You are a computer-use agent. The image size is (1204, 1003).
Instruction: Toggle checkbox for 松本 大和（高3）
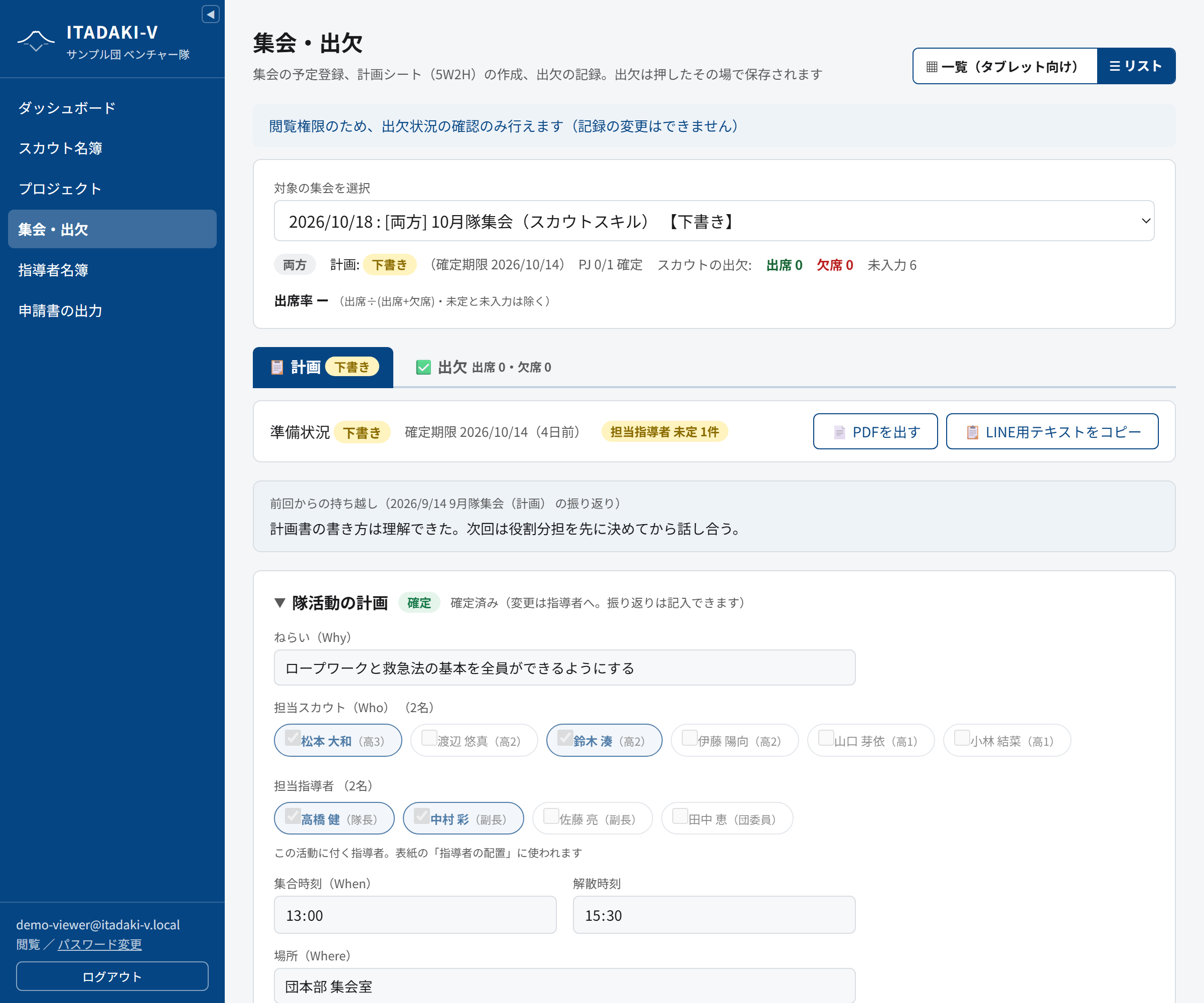coord(292,738)
